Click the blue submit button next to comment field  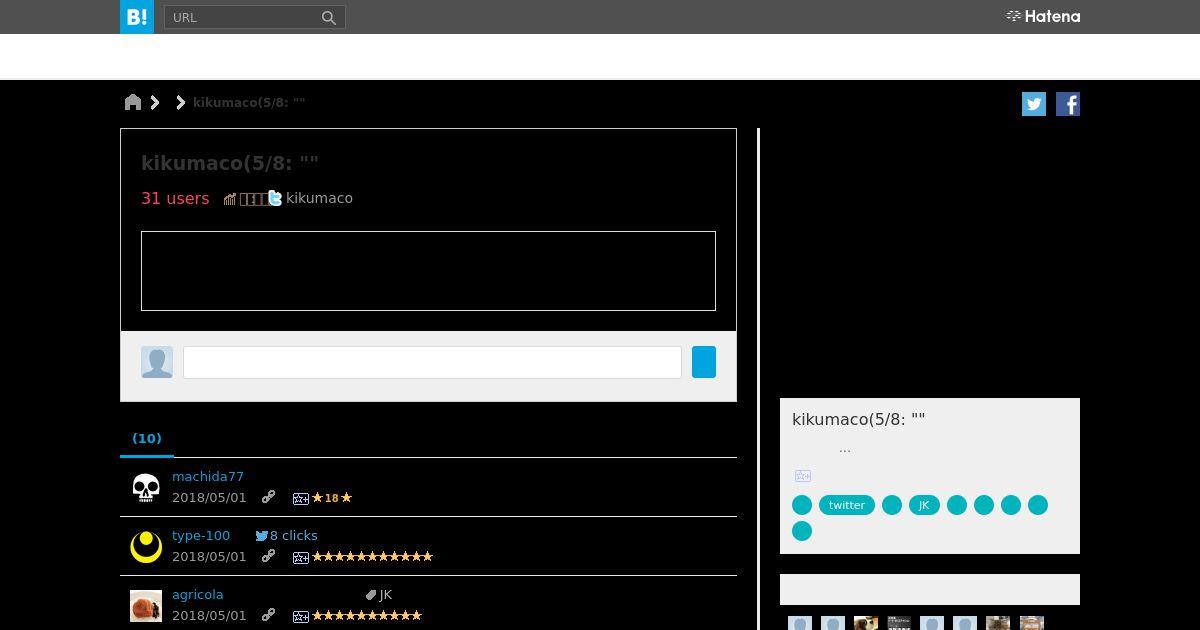(704, 362)
